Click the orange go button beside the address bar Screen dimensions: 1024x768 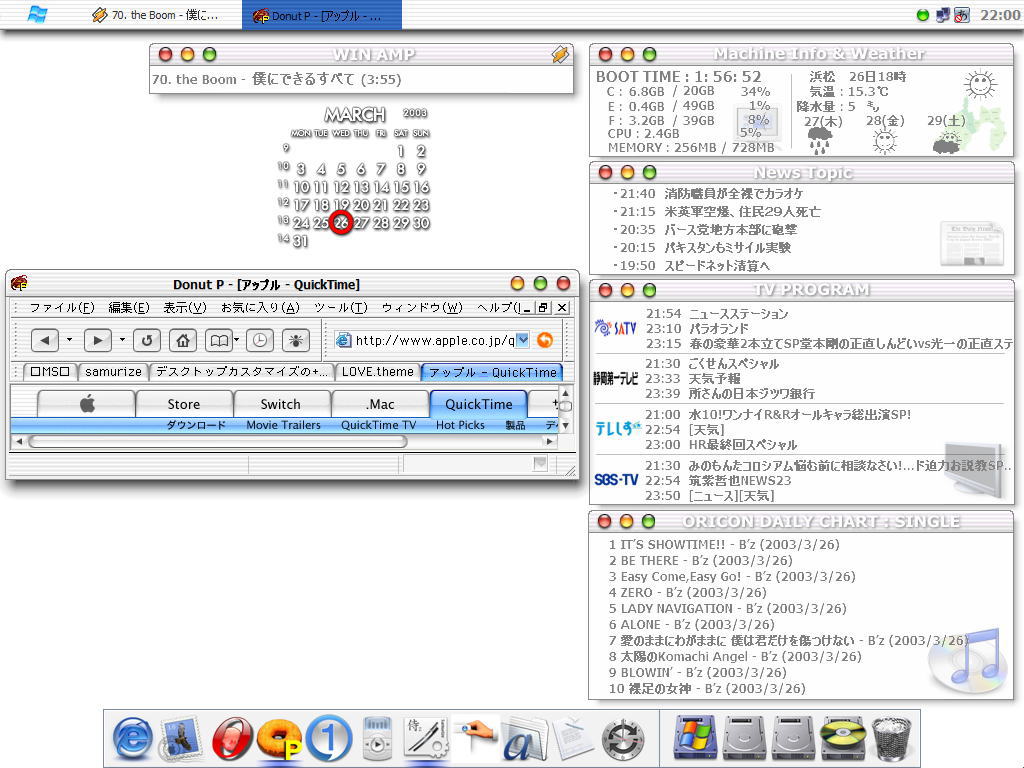[545, 340]
